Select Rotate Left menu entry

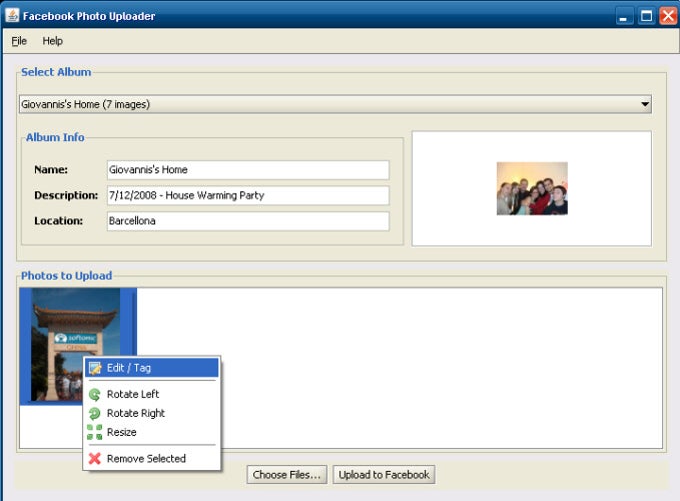151,394
